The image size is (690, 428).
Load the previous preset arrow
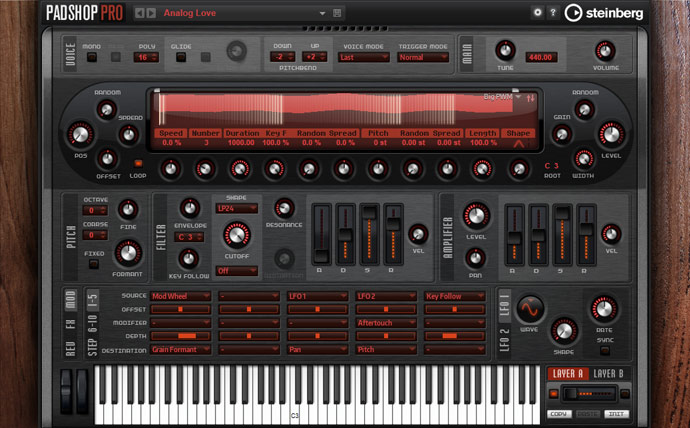[x=139, y=13]
